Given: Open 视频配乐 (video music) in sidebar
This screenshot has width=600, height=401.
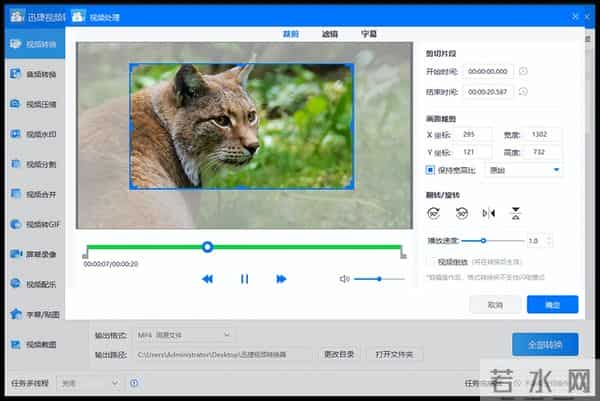Looking at the screenshot, I should pos(34,284).
